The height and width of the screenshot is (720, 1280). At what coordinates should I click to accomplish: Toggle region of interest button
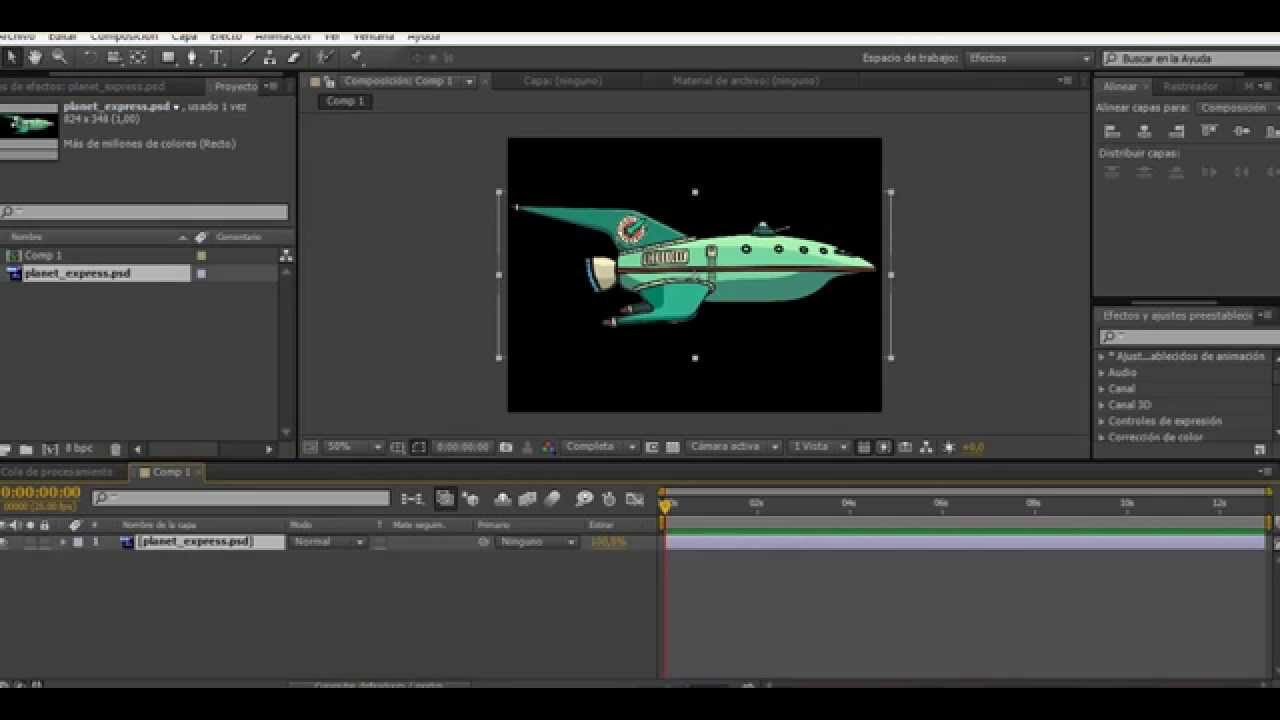pyautogui.click(x=652, y=447)
